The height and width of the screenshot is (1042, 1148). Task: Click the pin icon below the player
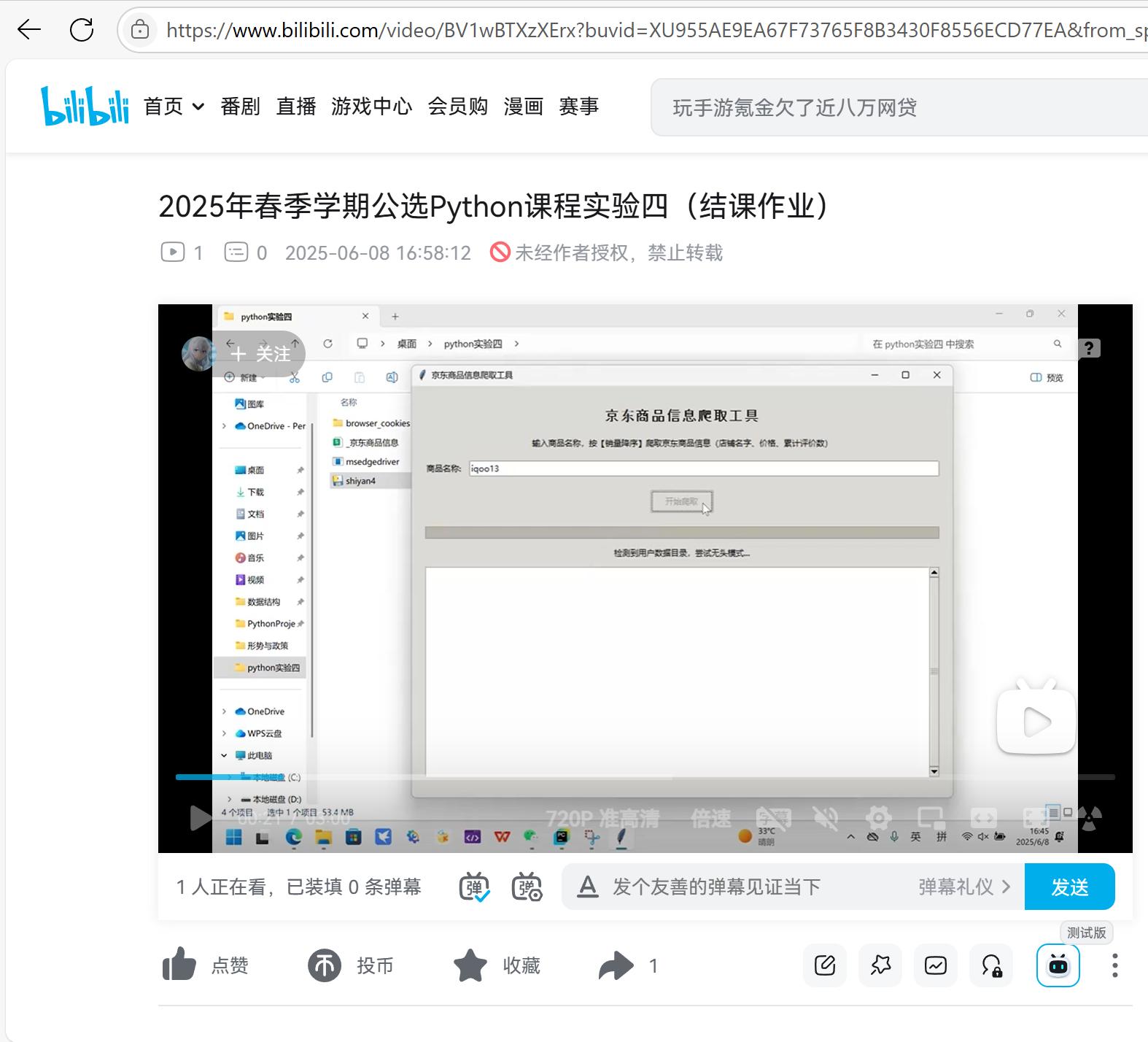[880, 965]
